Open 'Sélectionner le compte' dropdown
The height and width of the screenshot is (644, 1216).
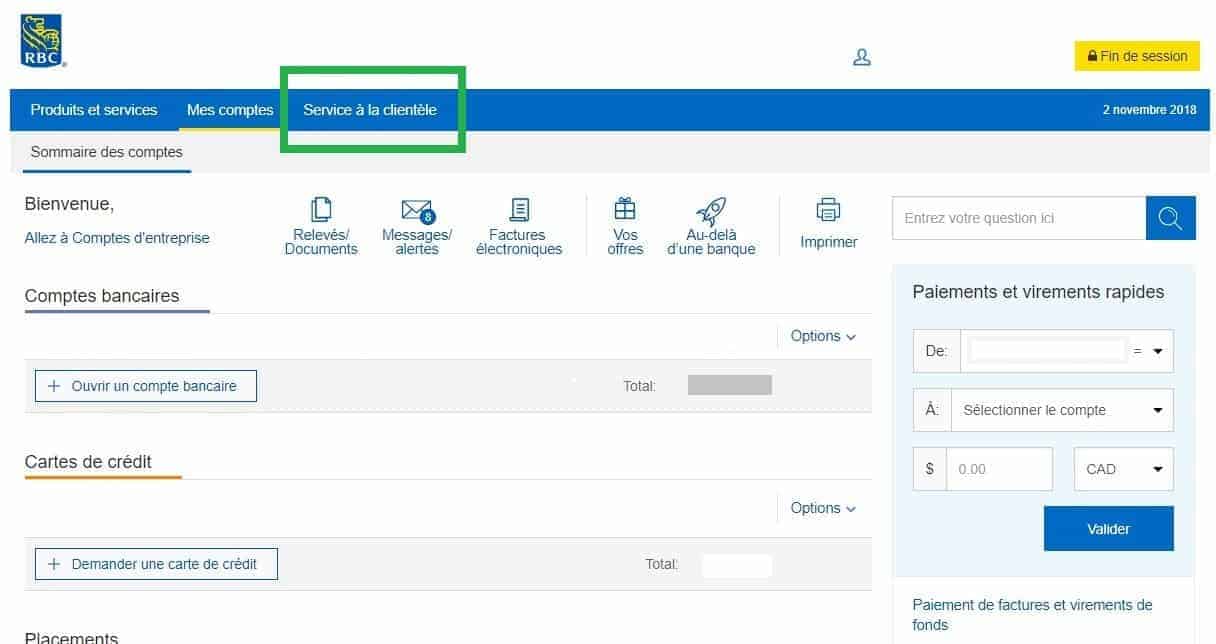(x=1062, y=410)
